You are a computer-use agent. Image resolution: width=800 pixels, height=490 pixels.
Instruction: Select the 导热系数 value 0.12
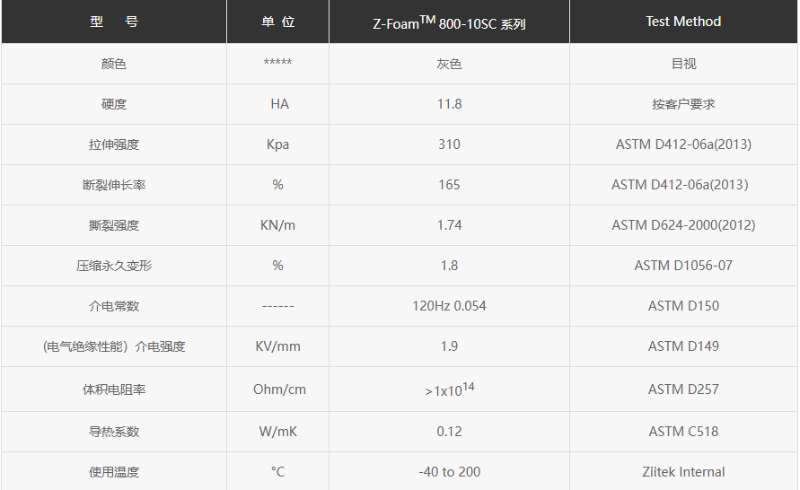coord(449,431)
